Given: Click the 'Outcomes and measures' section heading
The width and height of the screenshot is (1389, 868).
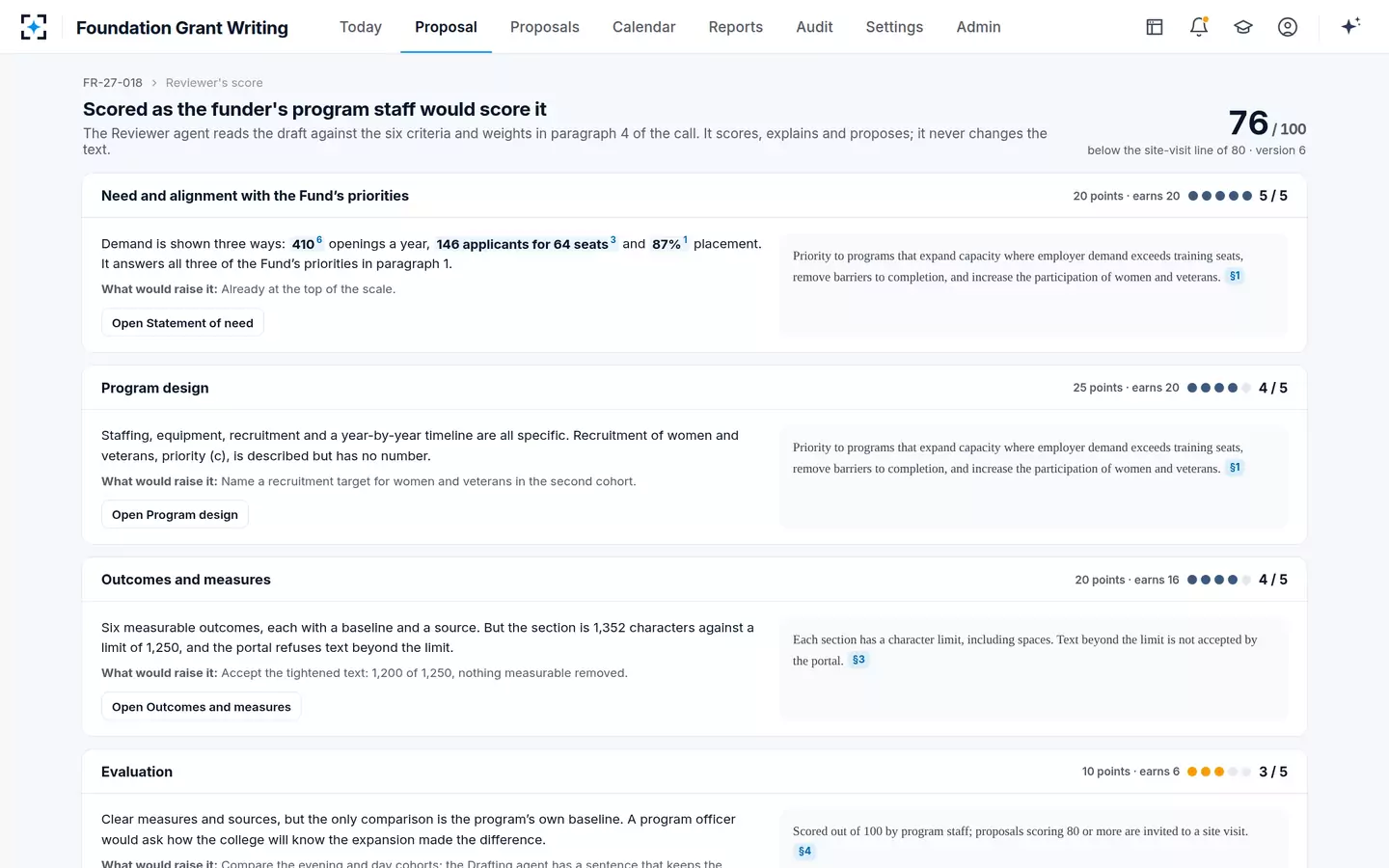Looking at the screenshot, I should coord(186,580).
